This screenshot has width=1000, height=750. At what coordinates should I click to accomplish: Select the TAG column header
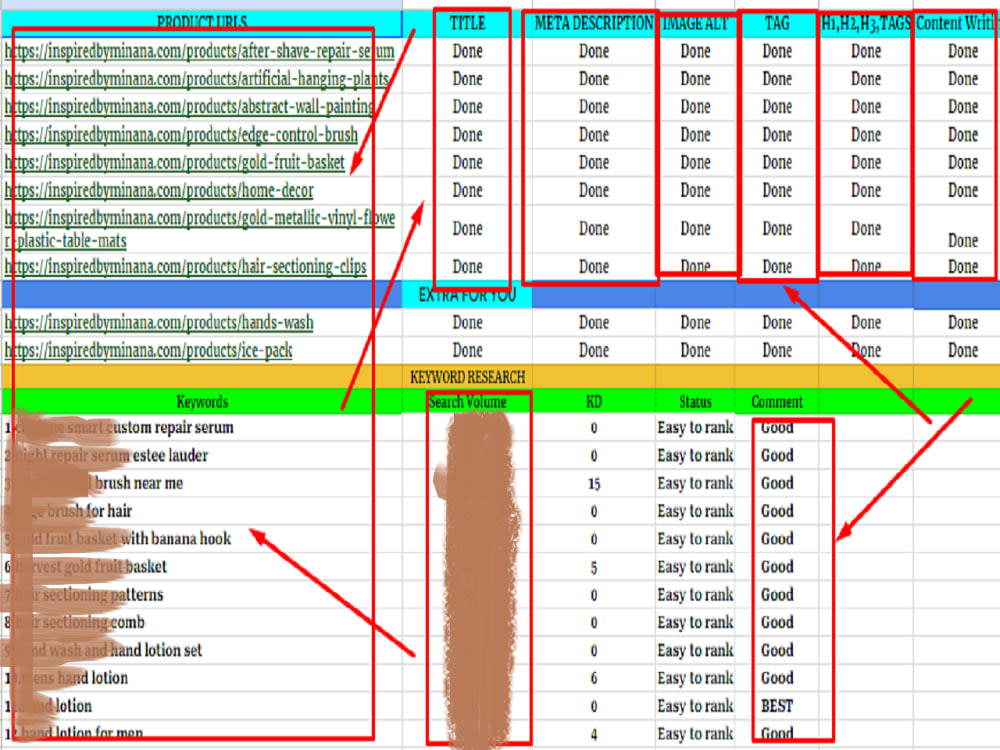click(x=777, y=24)
